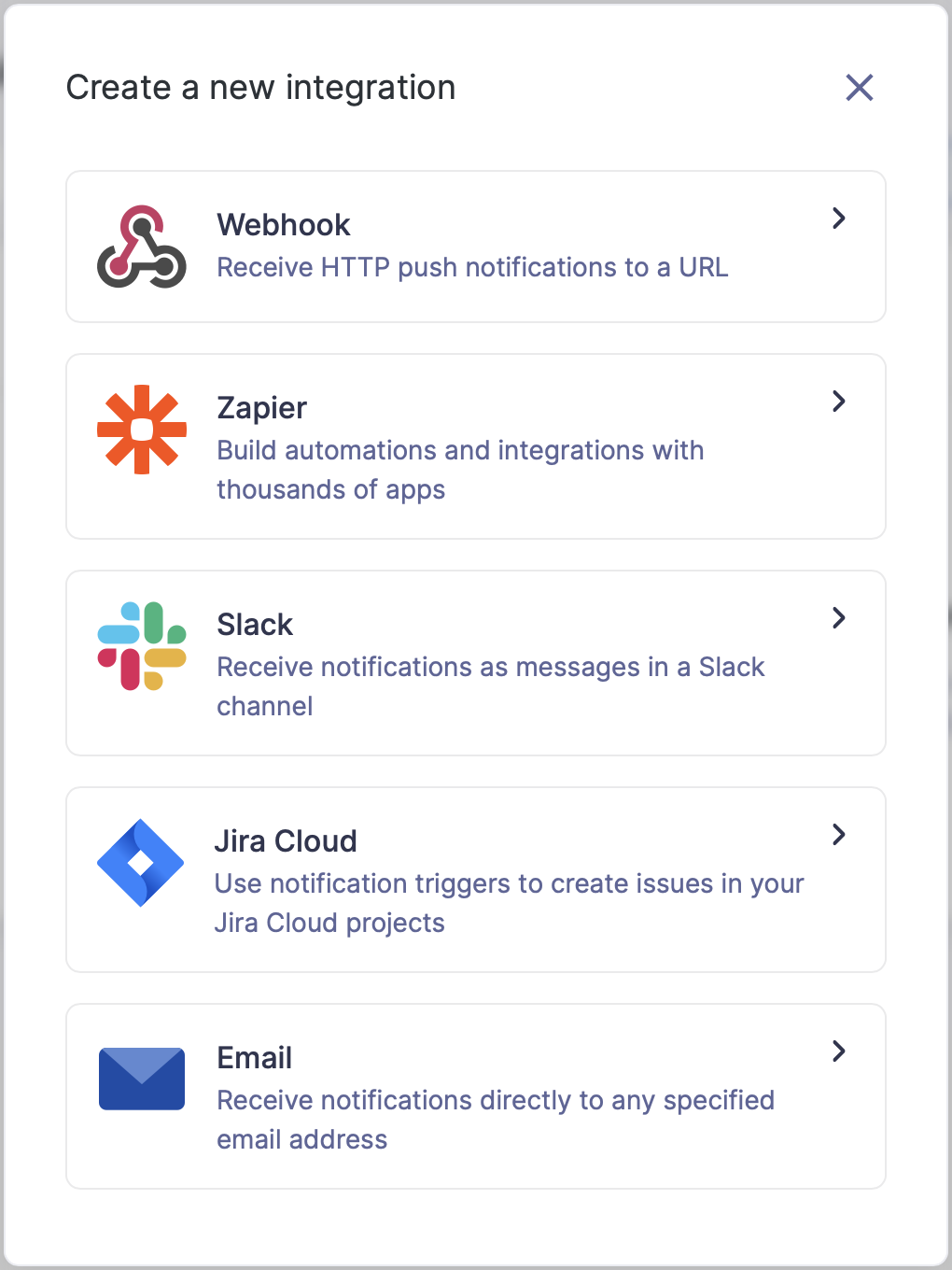Expand the Webhook option chevron
952x1270 pixels.
(x=839, y=219)
